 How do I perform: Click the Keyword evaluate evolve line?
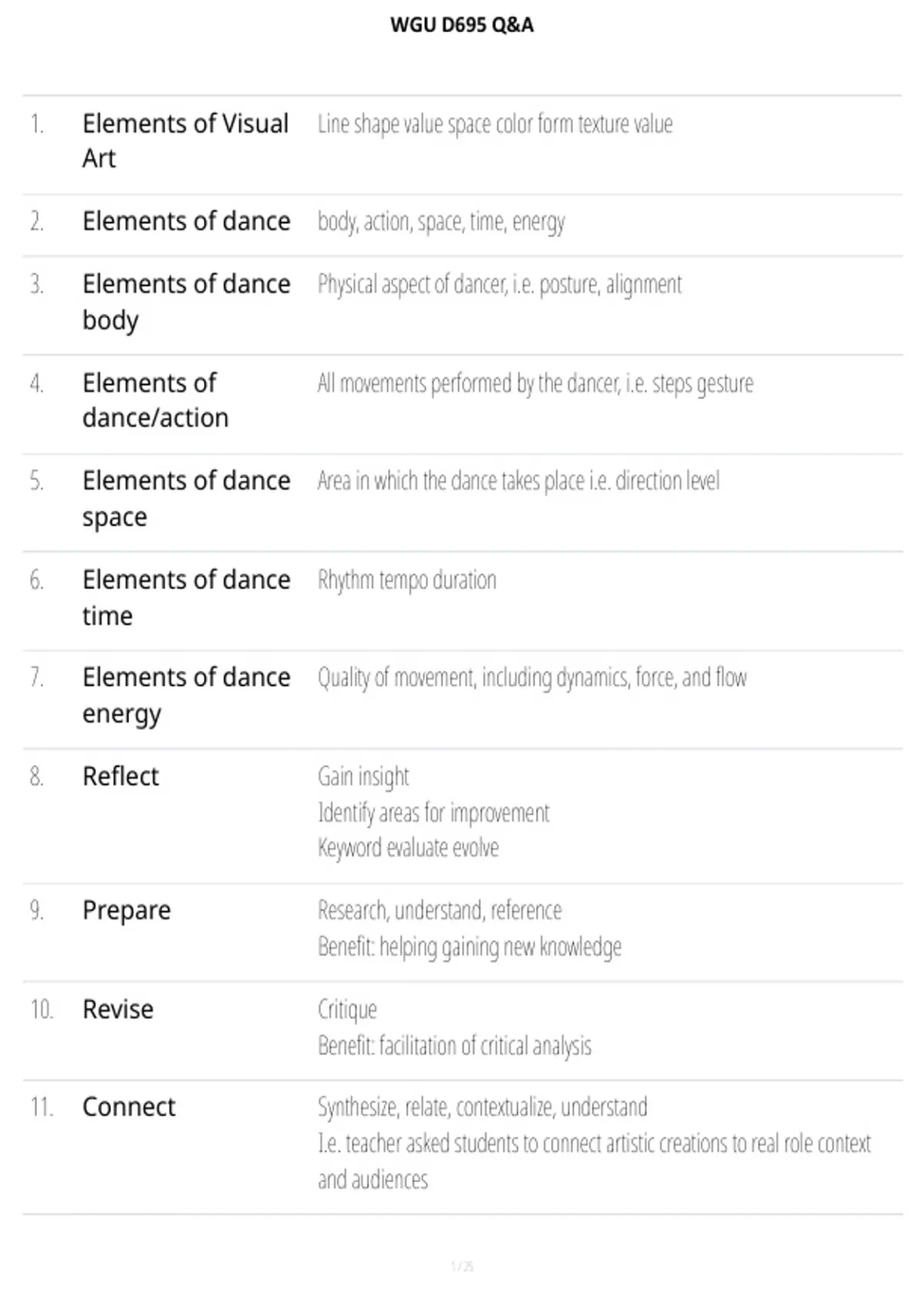tap(408, 848)
